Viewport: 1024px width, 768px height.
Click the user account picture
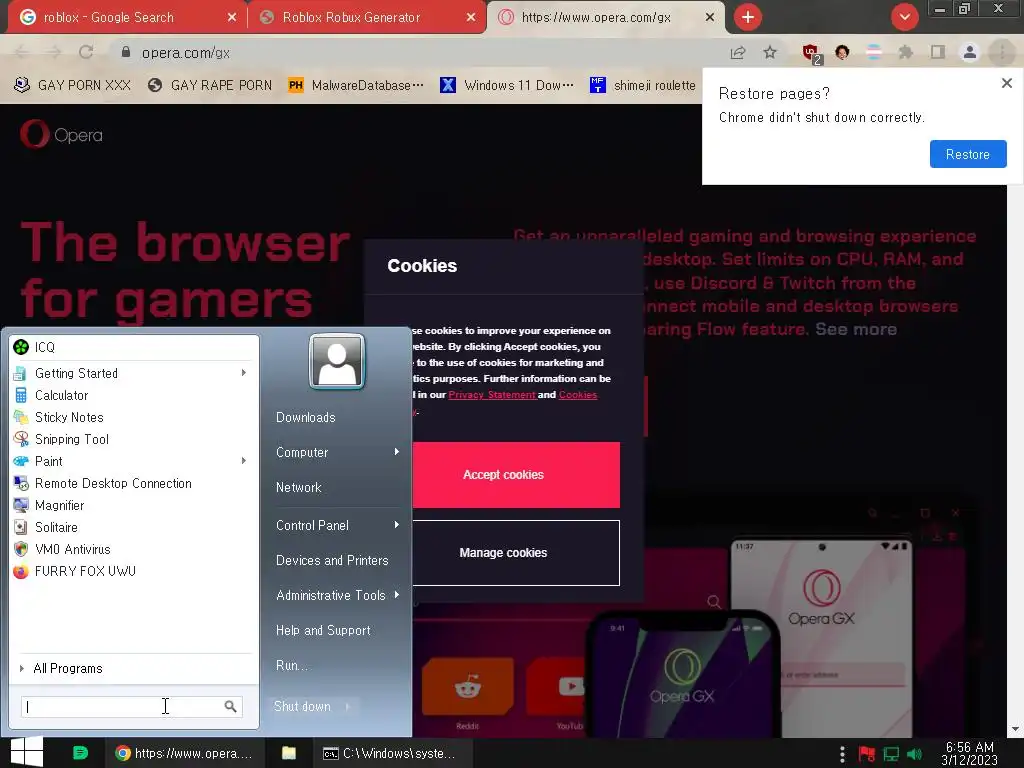336,362
